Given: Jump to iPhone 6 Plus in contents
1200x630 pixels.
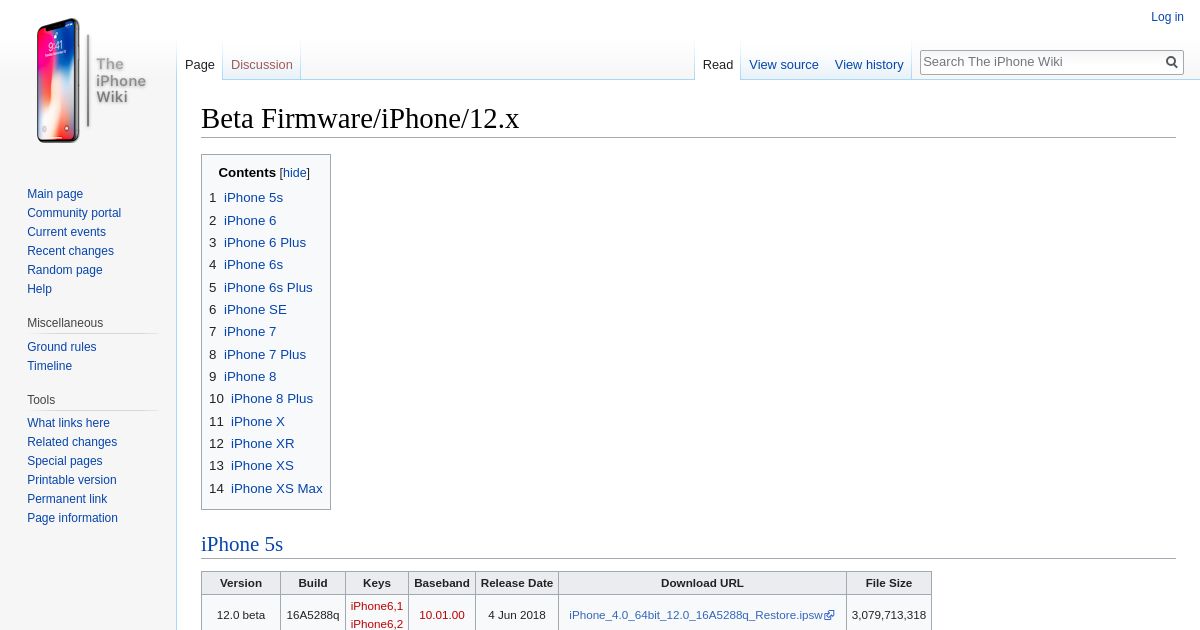Looking at the screenshot, I should tap(265, 242).
